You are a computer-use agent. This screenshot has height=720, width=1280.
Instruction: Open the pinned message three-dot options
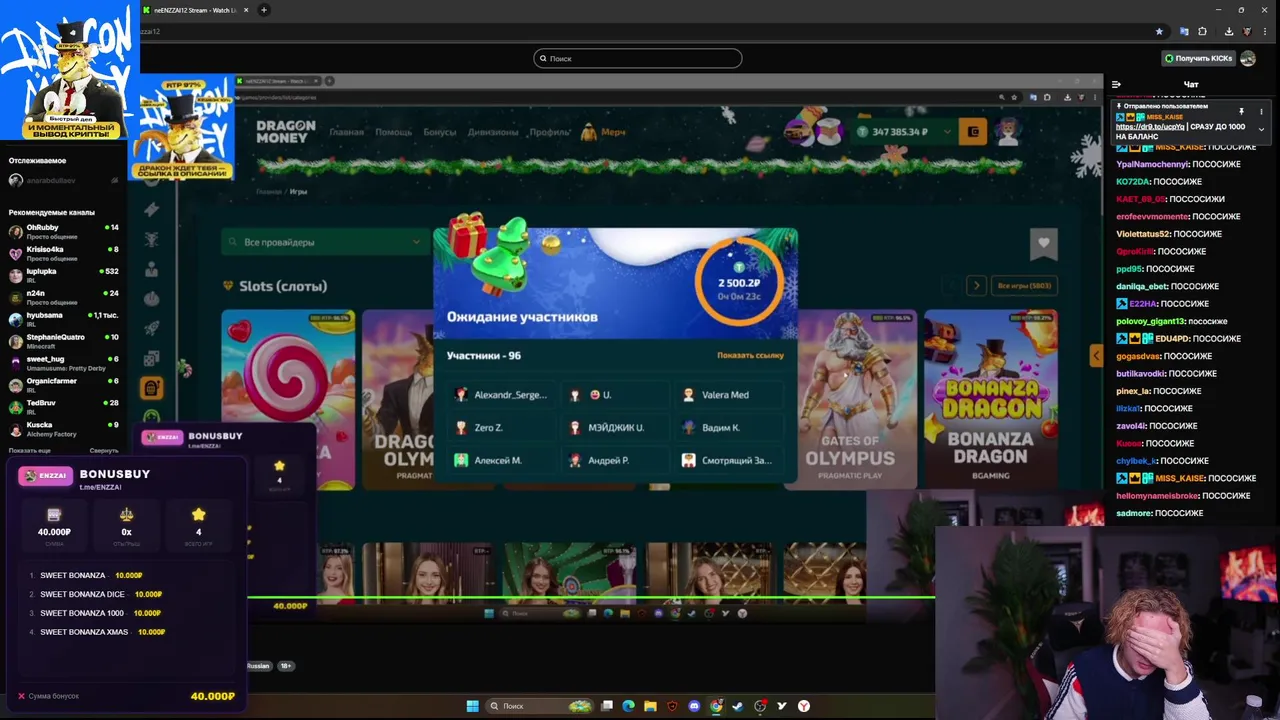(1261, 111)
